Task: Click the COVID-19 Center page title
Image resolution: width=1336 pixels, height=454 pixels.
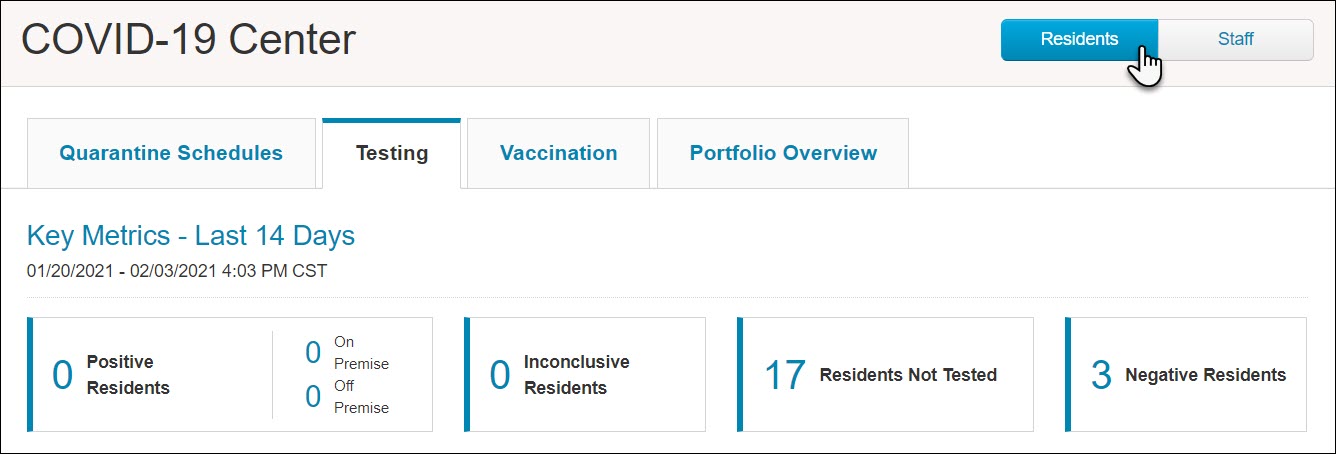Action: (x=189, y=40)
